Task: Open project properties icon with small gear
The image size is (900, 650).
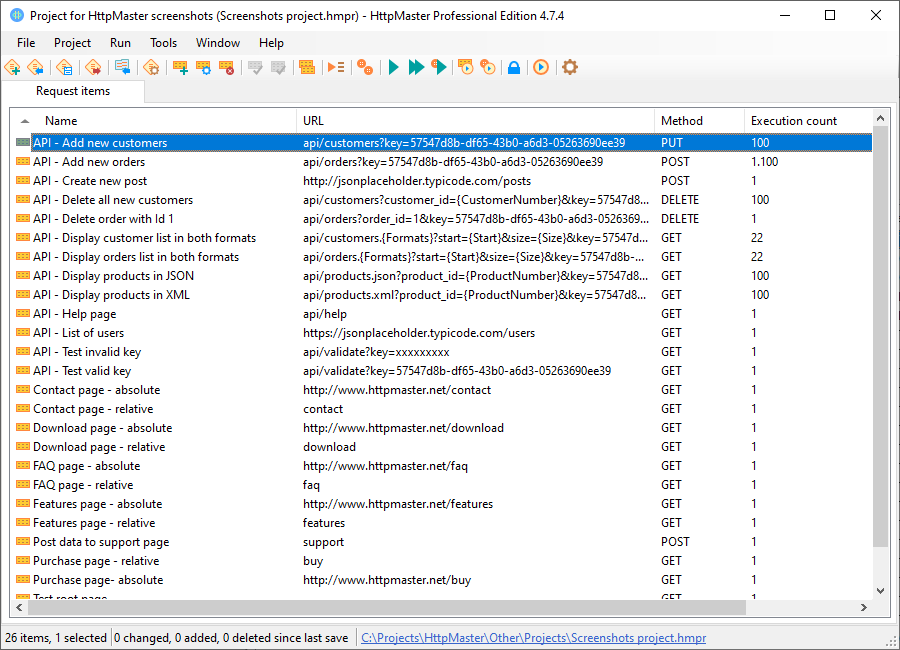Action: tap(151, 67)
